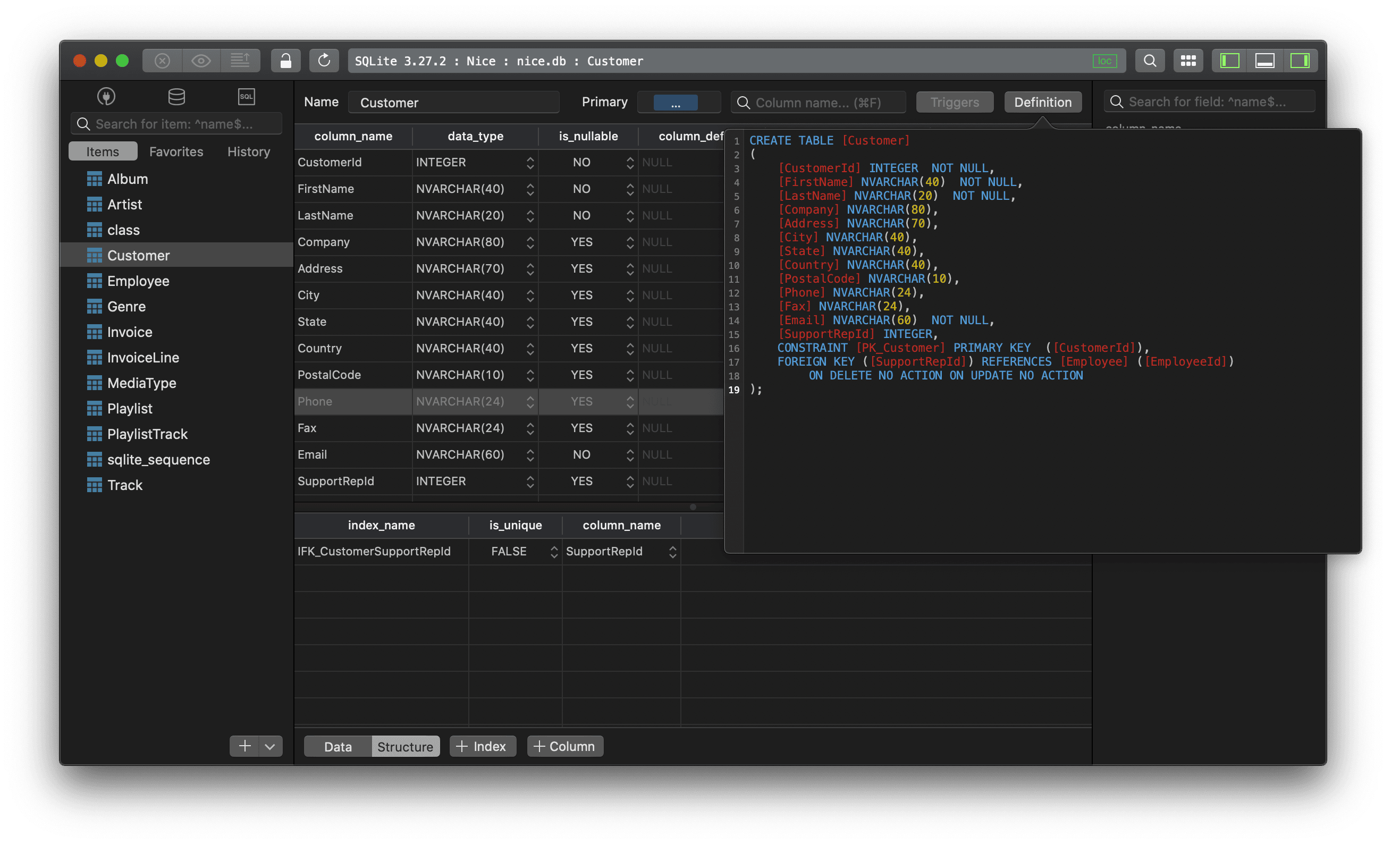Open is_nullable dropdown for LastName
Image resolution: width=1400 pixels, height=844 pixels.
(630, 216)
